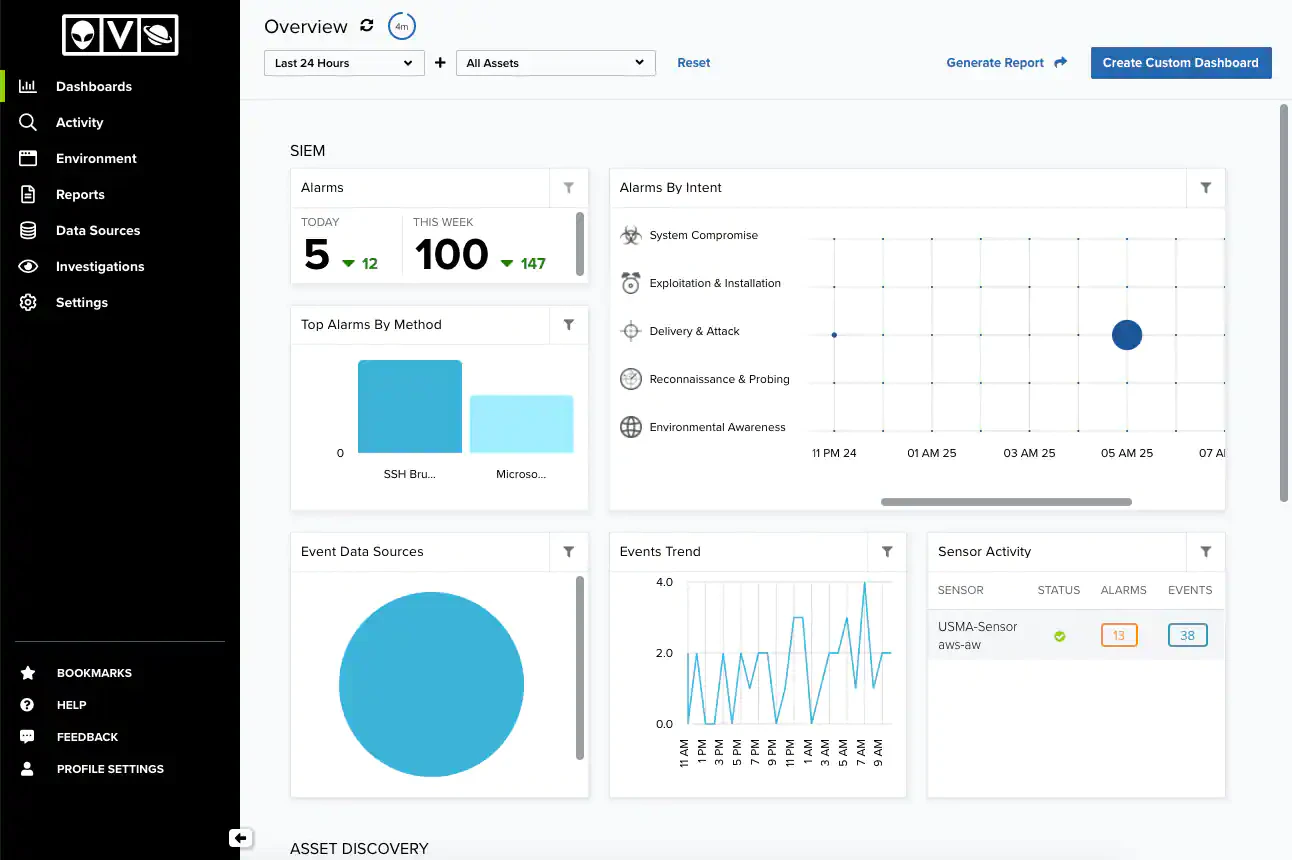Viewport: 1292px width, 860px height.
Task: Click the orange alarms count 13 badge
Action: click(x=1118, y=635)
